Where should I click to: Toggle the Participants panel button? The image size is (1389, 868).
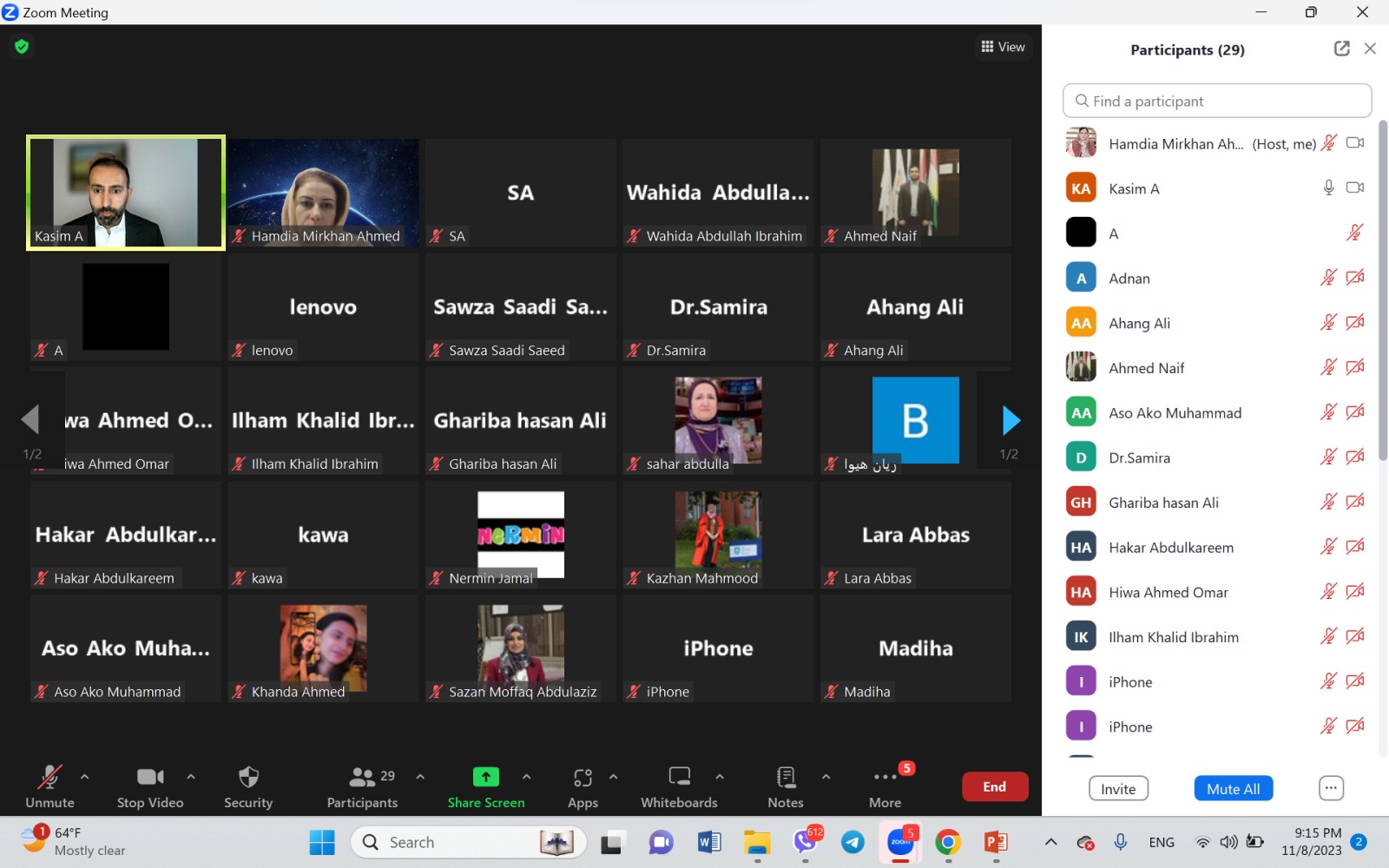(x=362, y=786)
